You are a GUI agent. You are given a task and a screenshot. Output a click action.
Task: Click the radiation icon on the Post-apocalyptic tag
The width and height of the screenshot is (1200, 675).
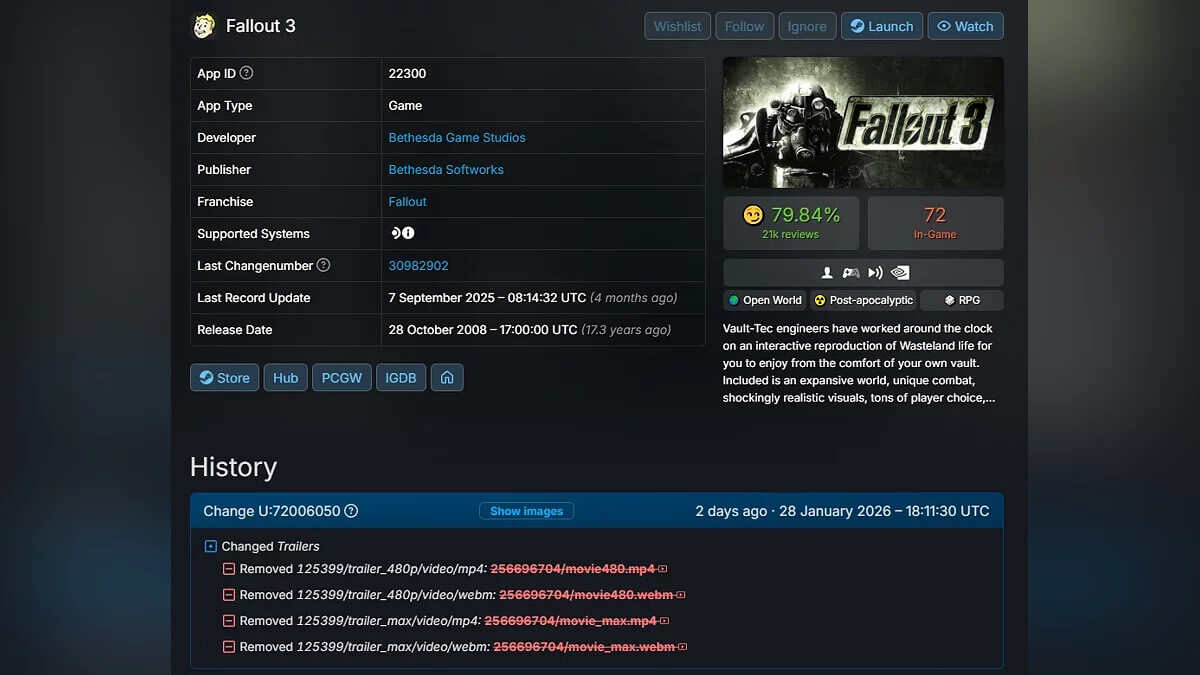point(819,300)
